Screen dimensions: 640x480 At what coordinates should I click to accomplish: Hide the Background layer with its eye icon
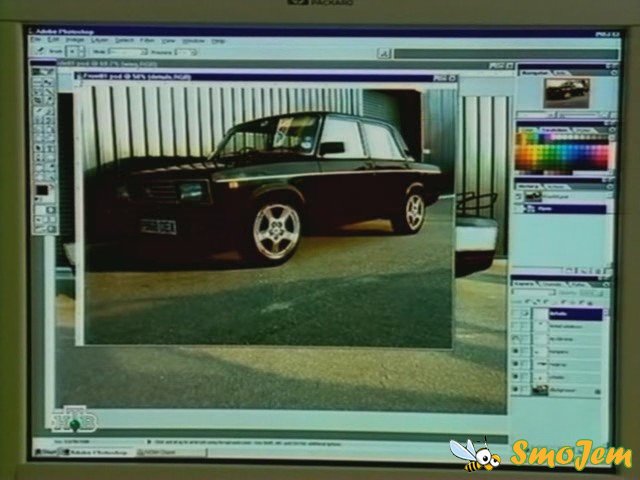coord(516,390)
